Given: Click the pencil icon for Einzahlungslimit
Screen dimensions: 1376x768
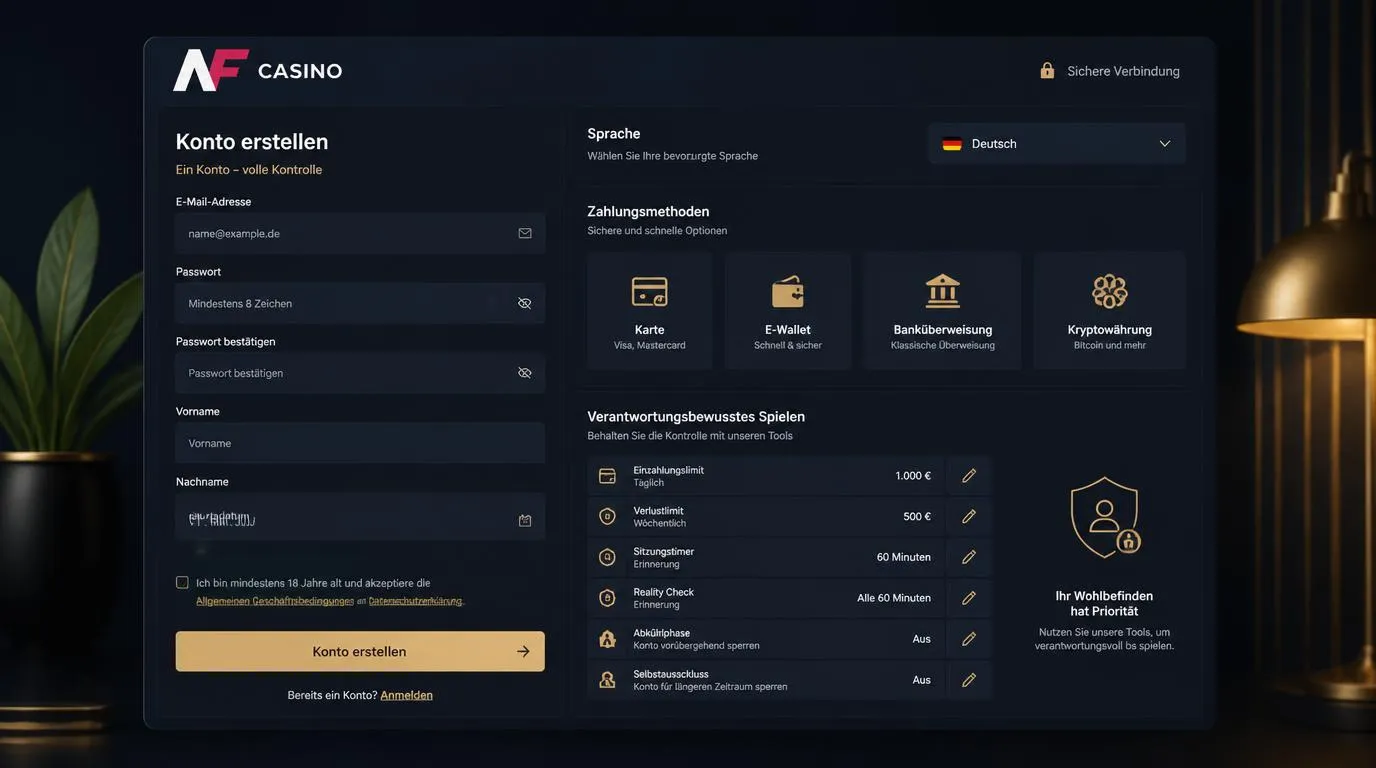Looking at the screenshot, I should 969,476.
